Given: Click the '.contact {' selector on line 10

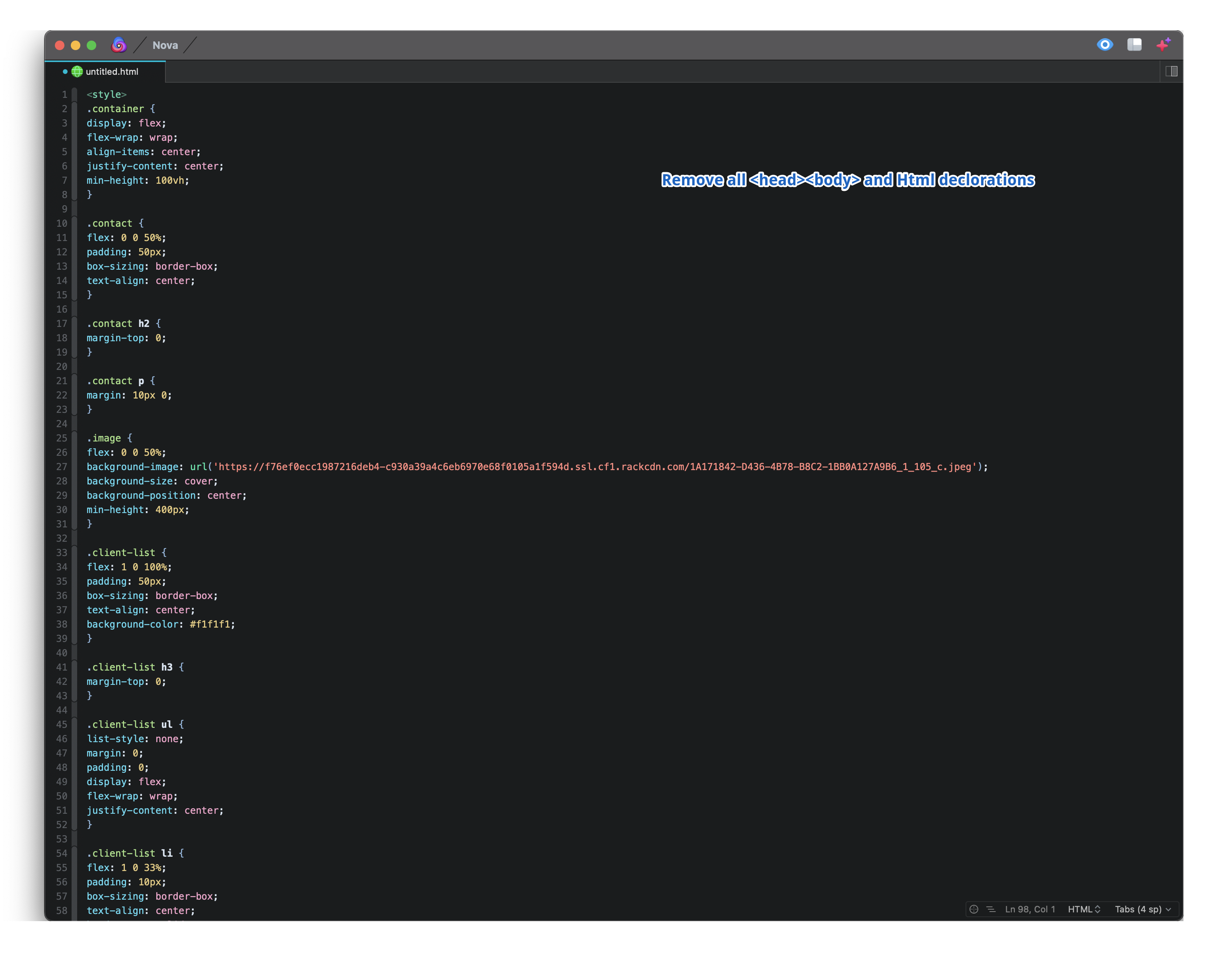Looking at the screenshot, I should click(115, 224).
